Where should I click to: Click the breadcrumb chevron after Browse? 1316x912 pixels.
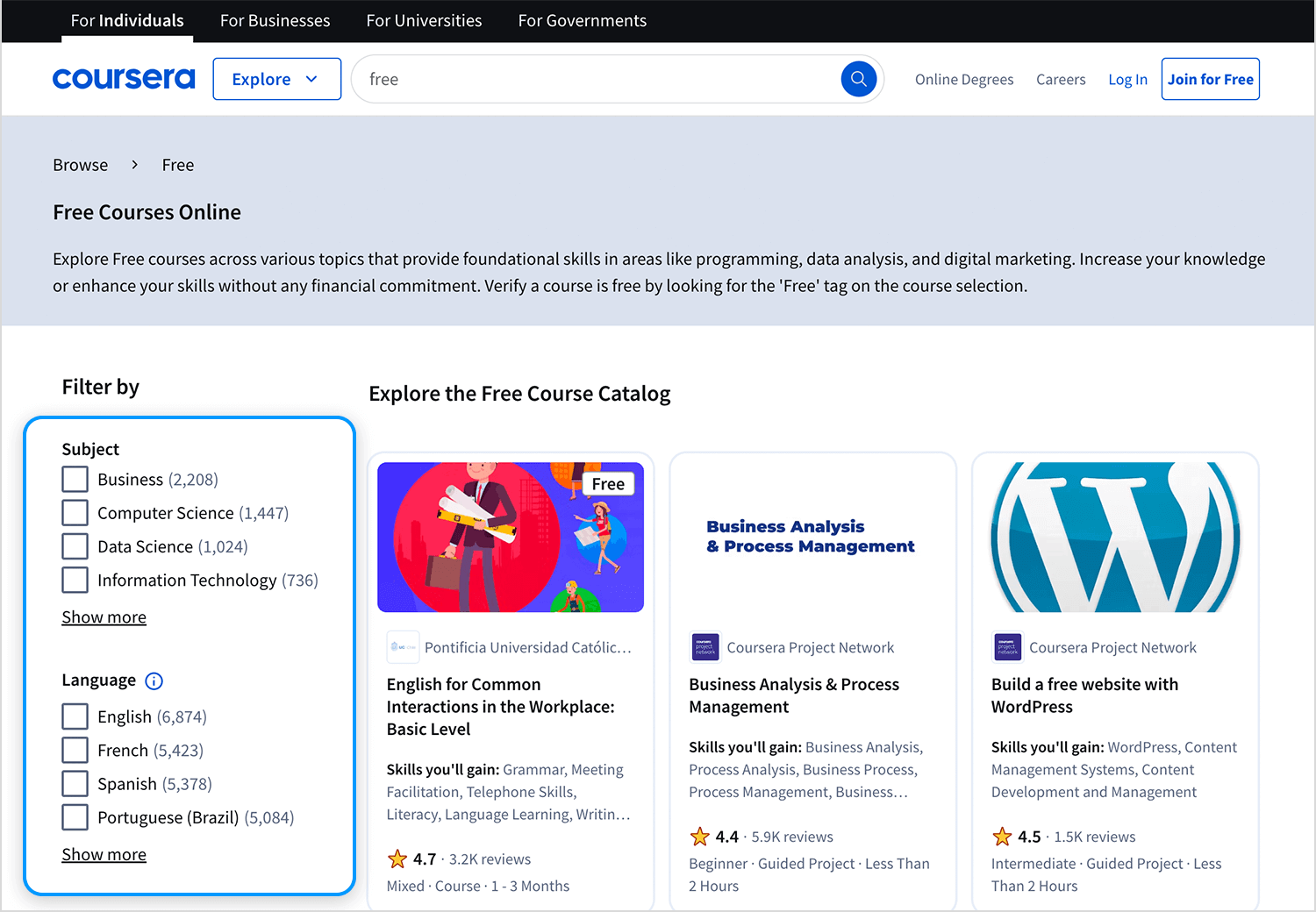pyautogui.click(x=134, y=165)
